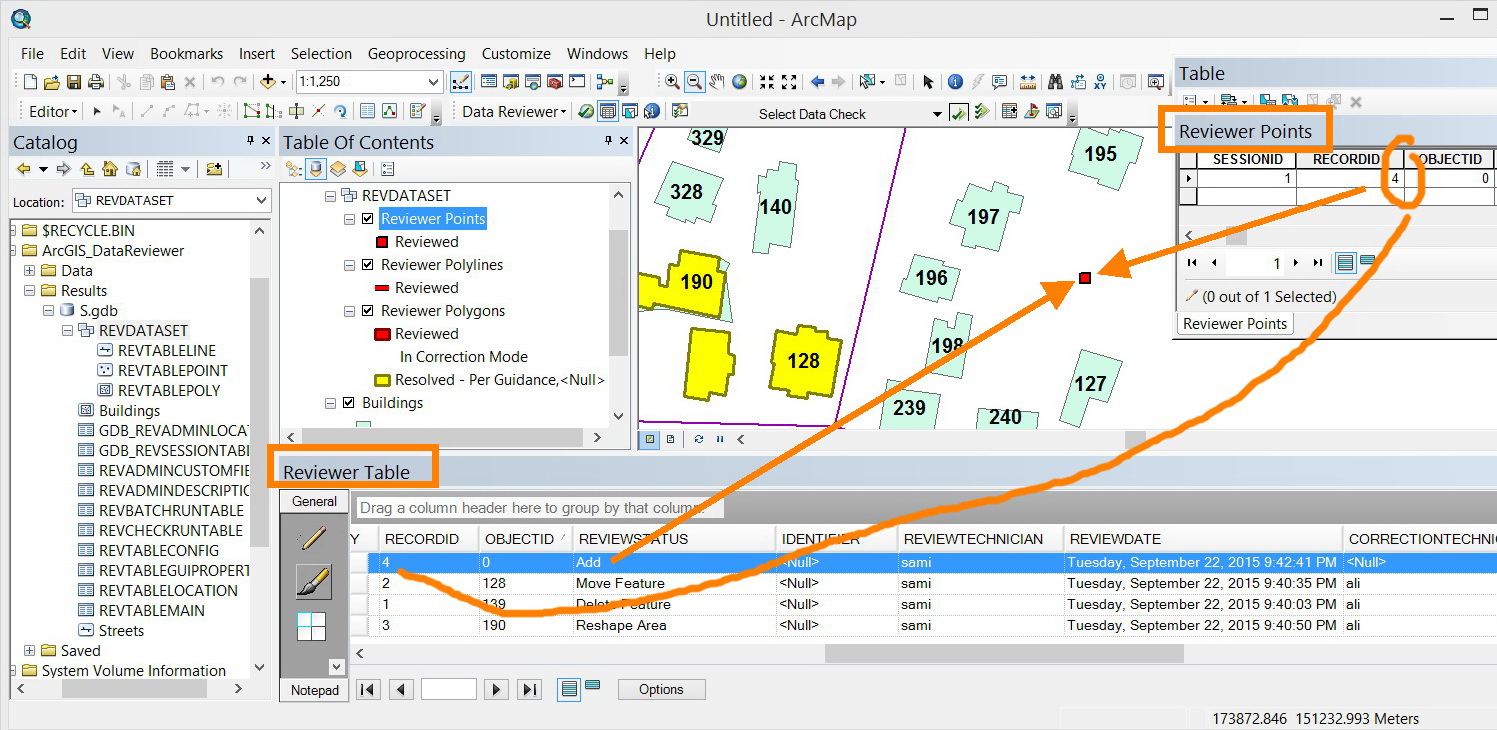Screen dimensions: 1497x730
Task: Open a map document
Action: click(52, 82)
